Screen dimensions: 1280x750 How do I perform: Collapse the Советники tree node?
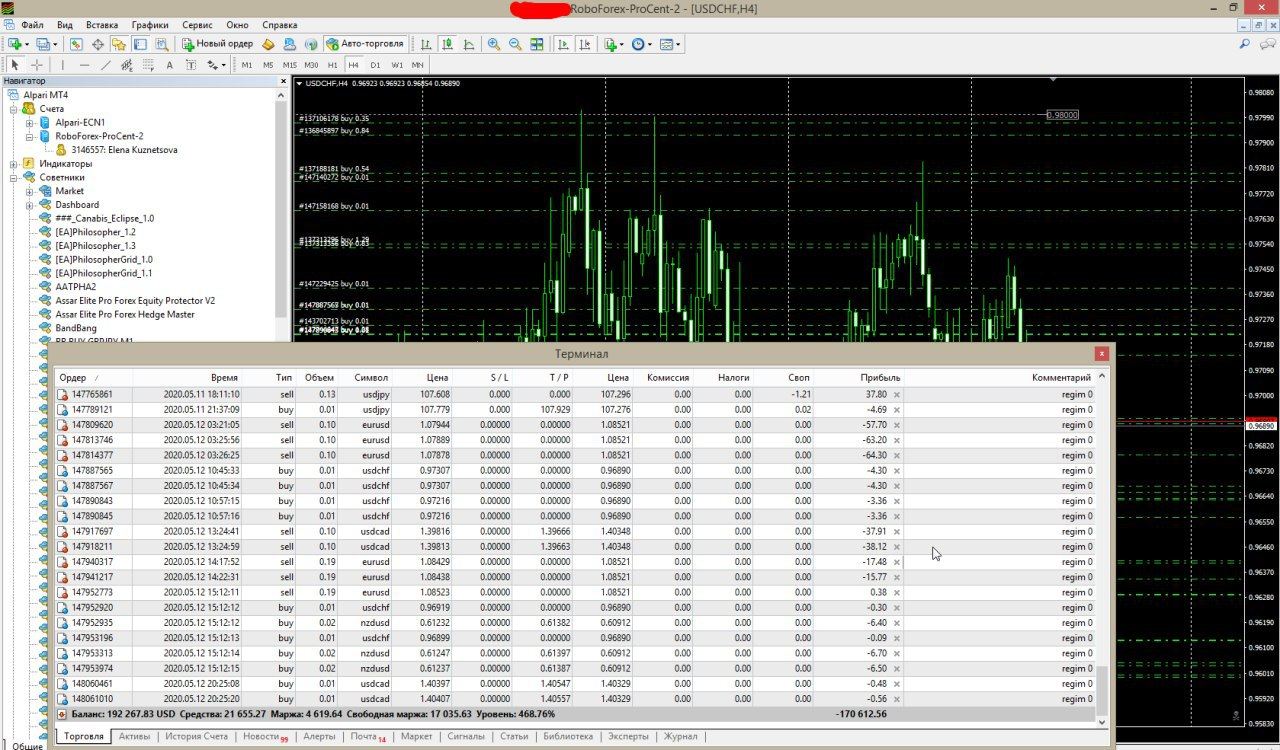pyautogui.click(x=14, y=177)
